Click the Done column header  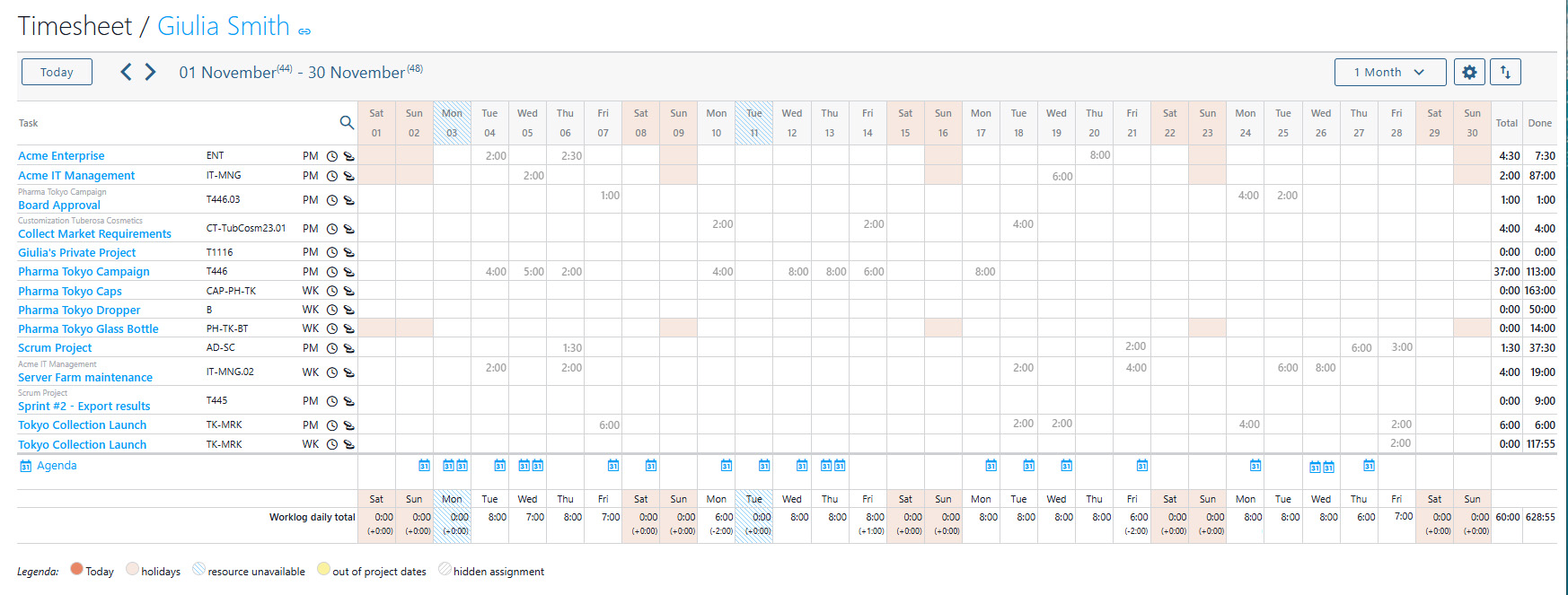[1540, 123]
